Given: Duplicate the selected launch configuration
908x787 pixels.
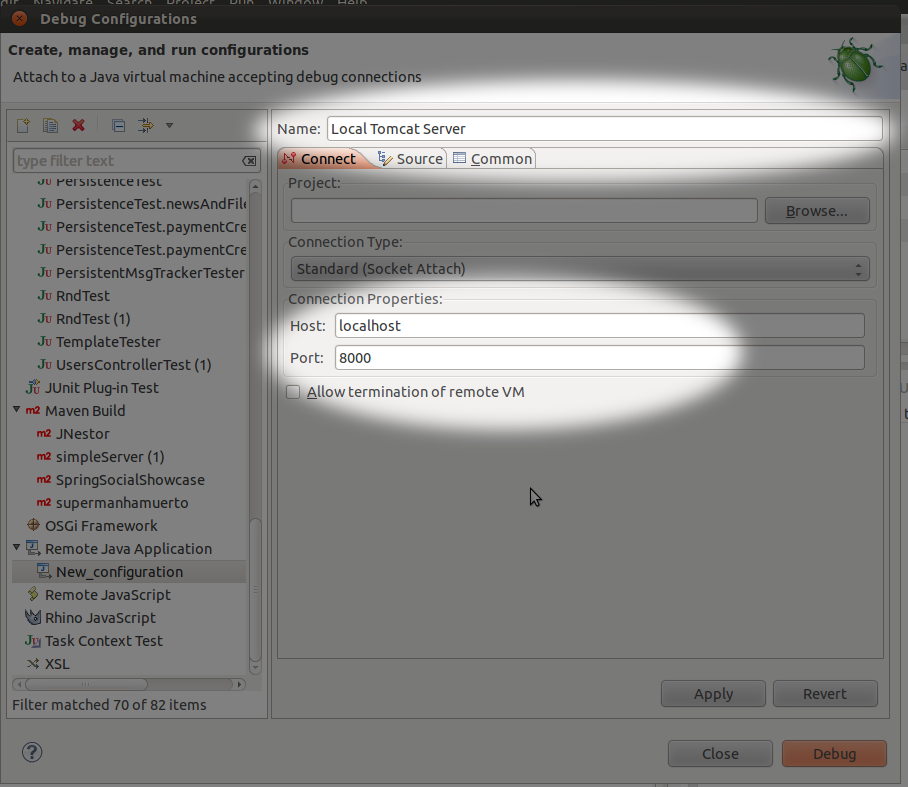Looking at the screenshot, I should click(x=50, y=125).
